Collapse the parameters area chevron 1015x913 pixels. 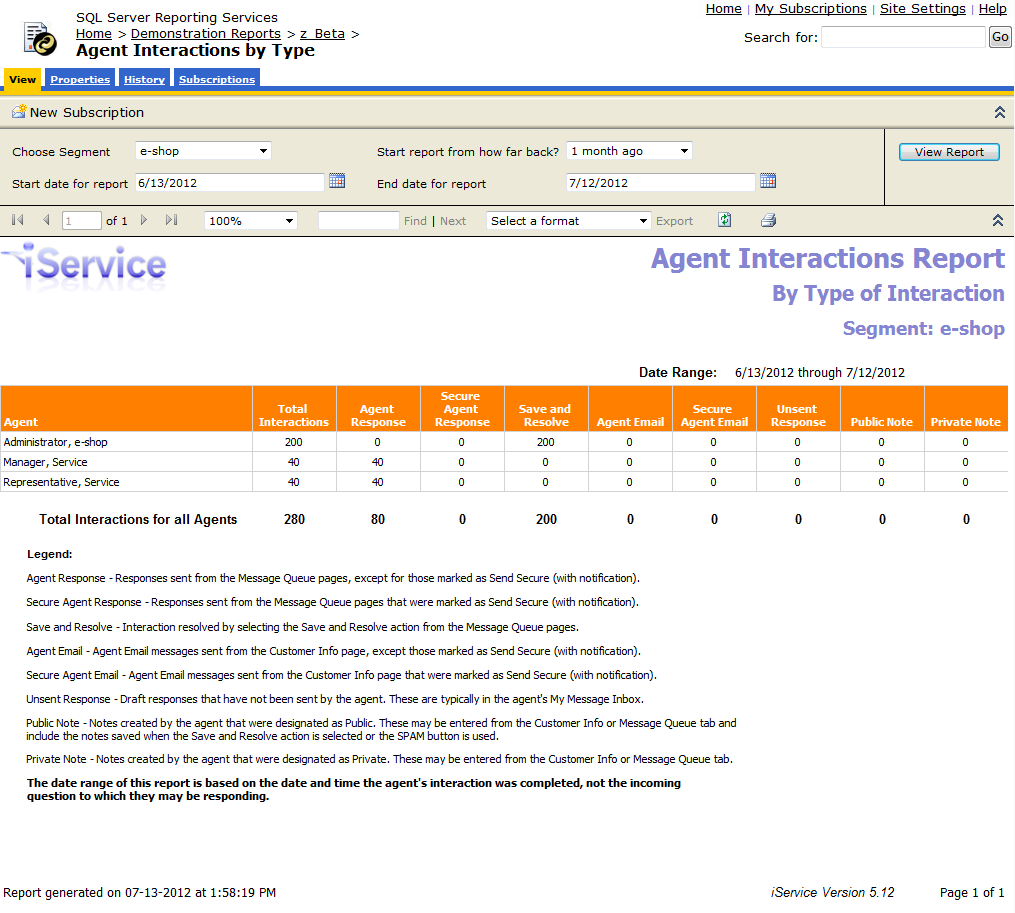point(999,112)
